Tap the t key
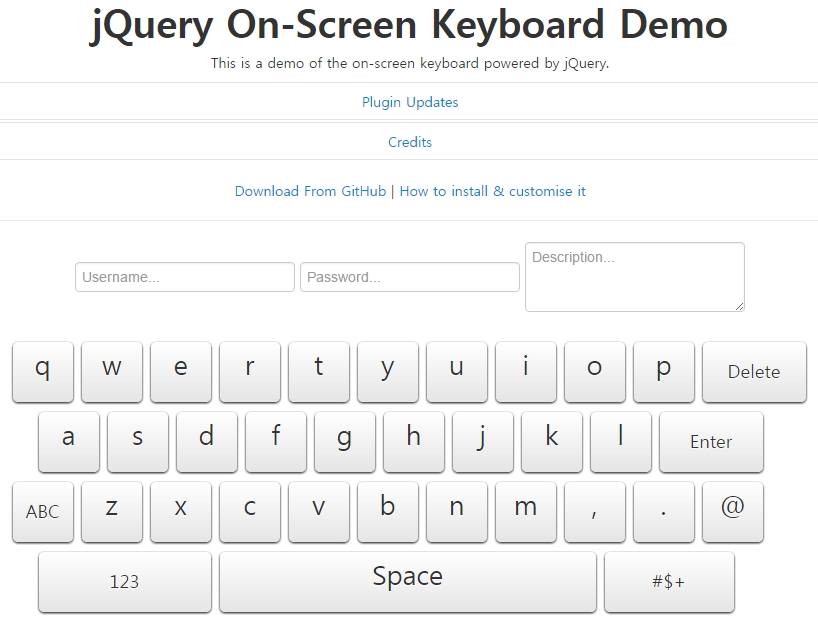Image resolution: width=818 pixels, height=630 pixels. (319, 372)
